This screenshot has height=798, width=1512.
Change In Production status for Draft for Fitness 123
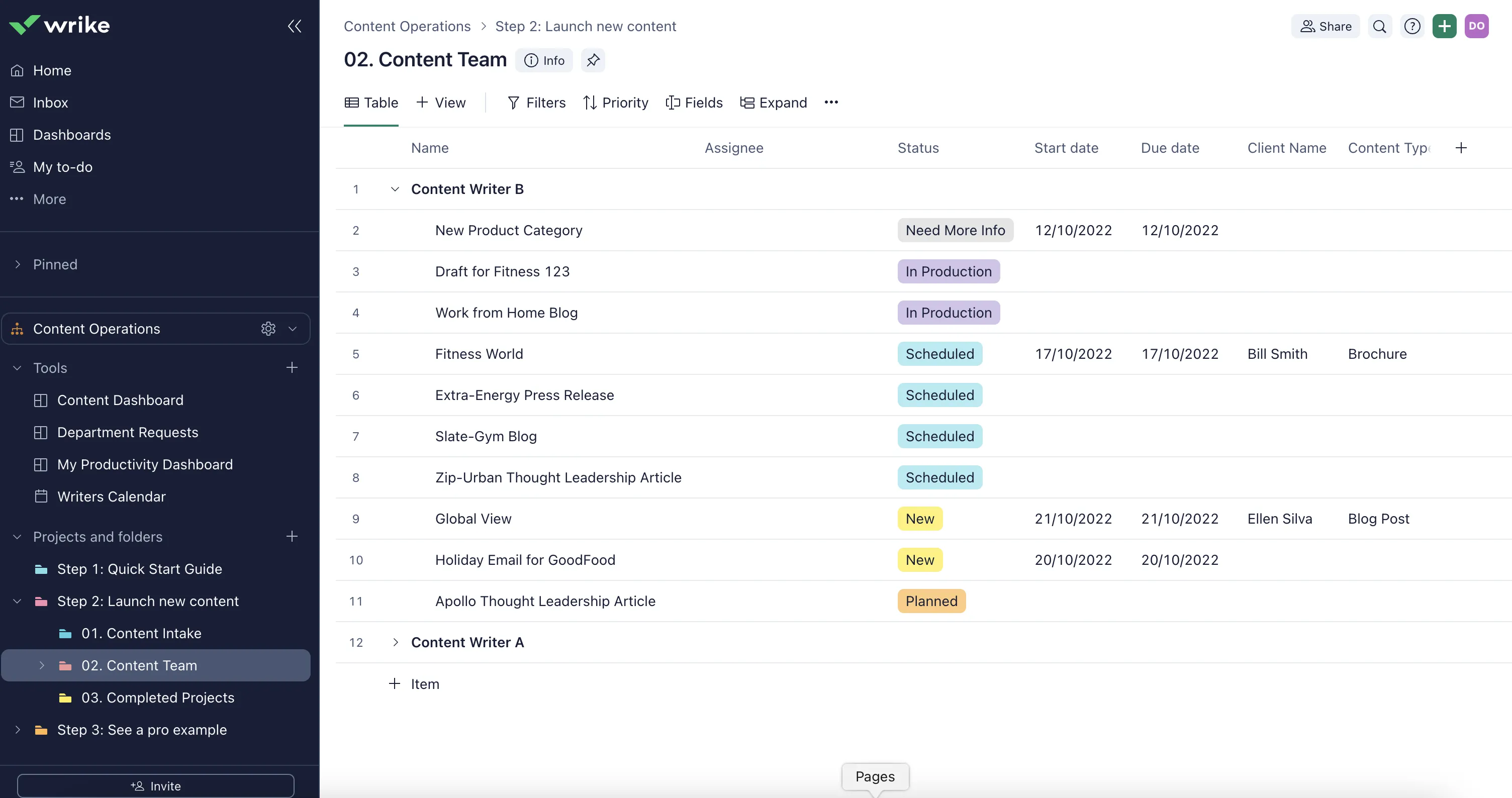[949, 272]
